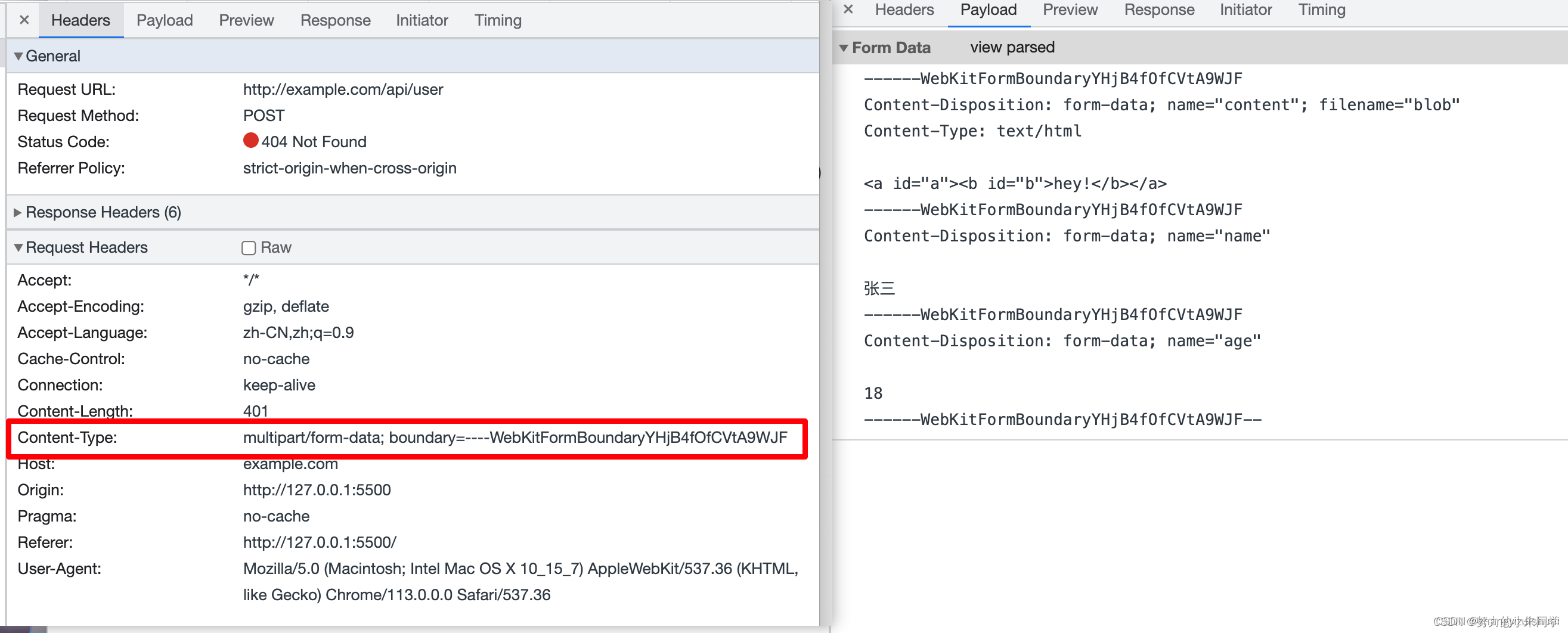Click the Pragma no-cache value

[x=277, y=516]
